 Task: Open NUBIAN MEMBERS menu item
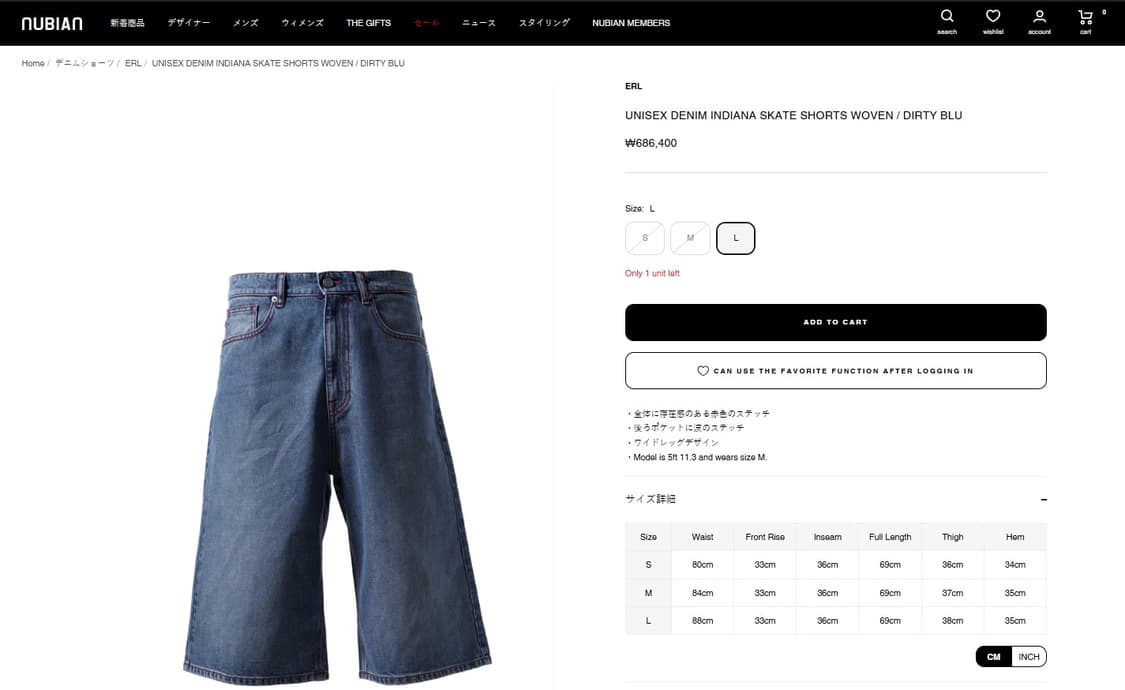[x=631, y=23]
